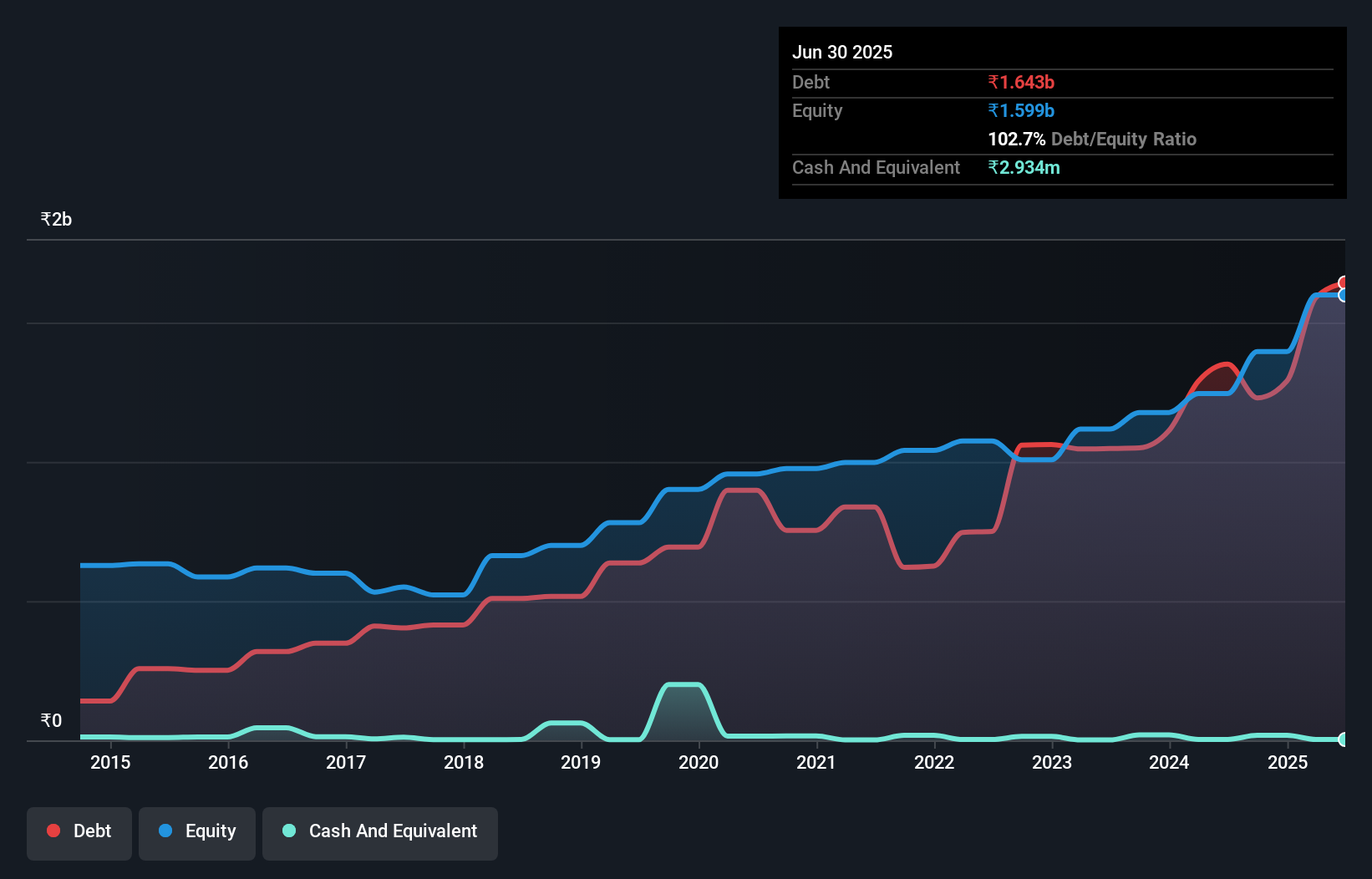
Task: Click the ₹0 y-axis label
Action: (51, 720)
